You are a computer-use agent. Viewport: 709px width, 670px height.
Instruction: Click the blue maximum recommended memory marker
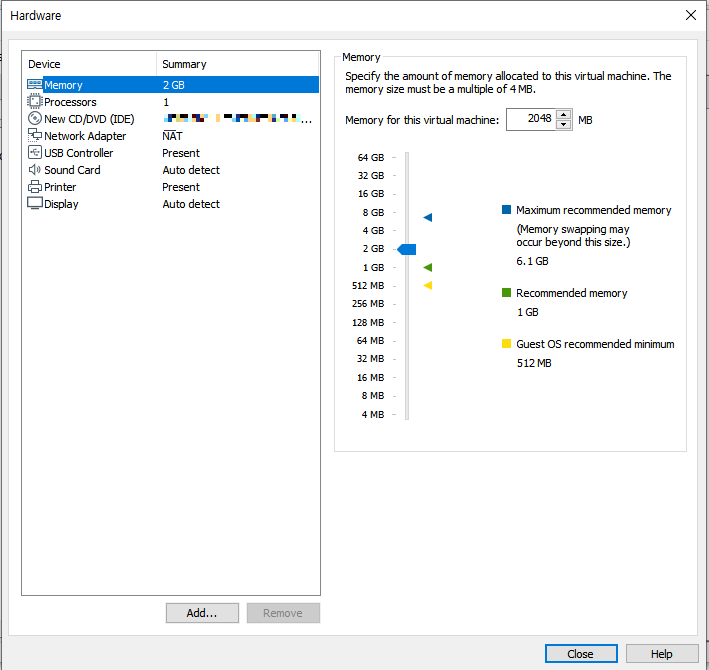click(428, 217)
